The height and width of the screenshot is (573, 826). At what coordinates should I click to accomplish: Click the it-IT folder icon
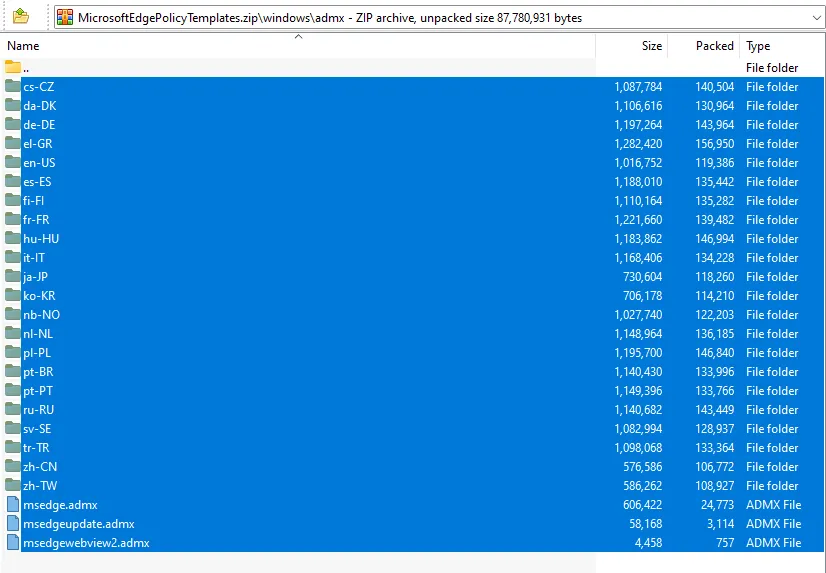coord(13,257)
